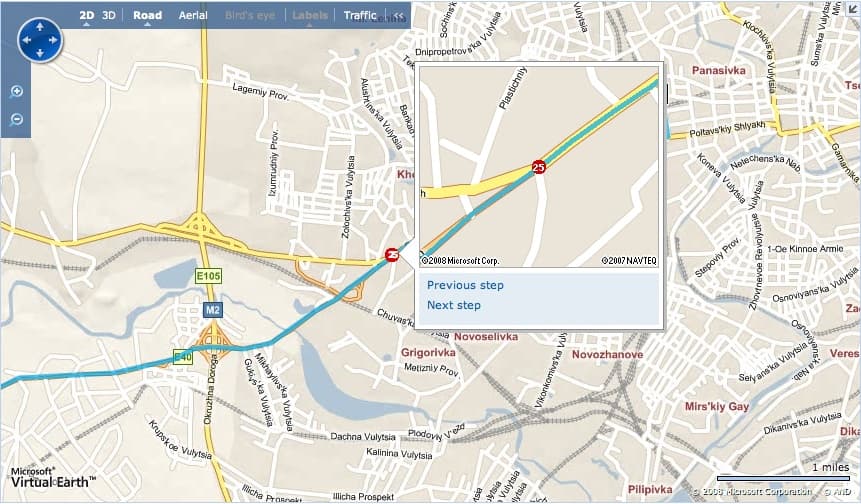Select the Road map style
This screenshot has width=861, height=504.
tap(147, 15)
